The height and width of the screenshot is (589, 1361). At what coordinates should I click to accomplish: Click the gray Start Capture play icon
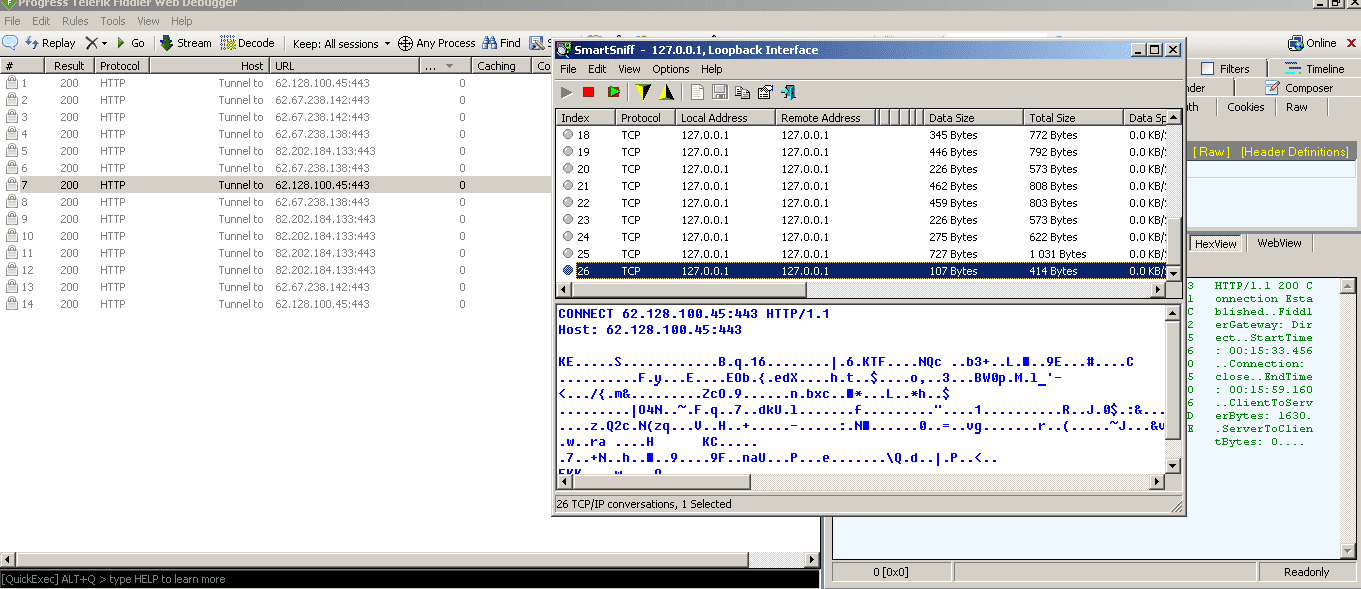point(566,92)
